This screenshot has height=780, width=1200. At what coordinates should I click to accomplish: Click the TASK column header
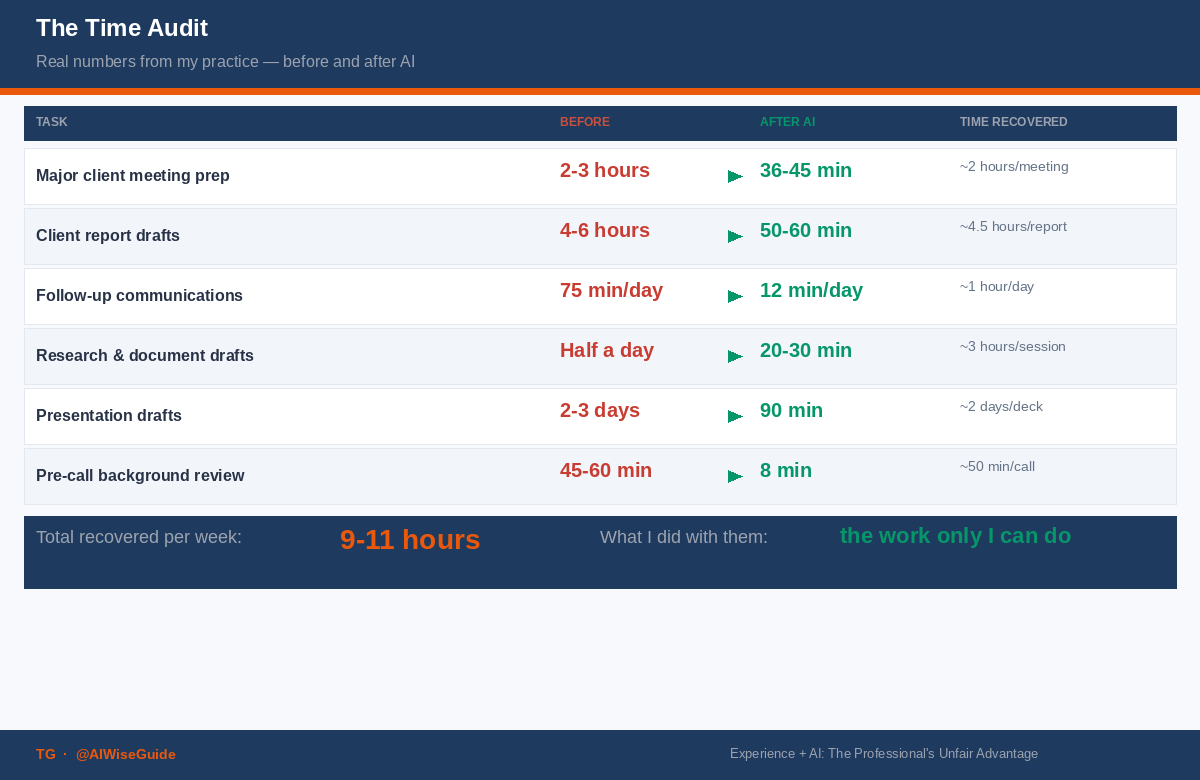tap(52, 122)
